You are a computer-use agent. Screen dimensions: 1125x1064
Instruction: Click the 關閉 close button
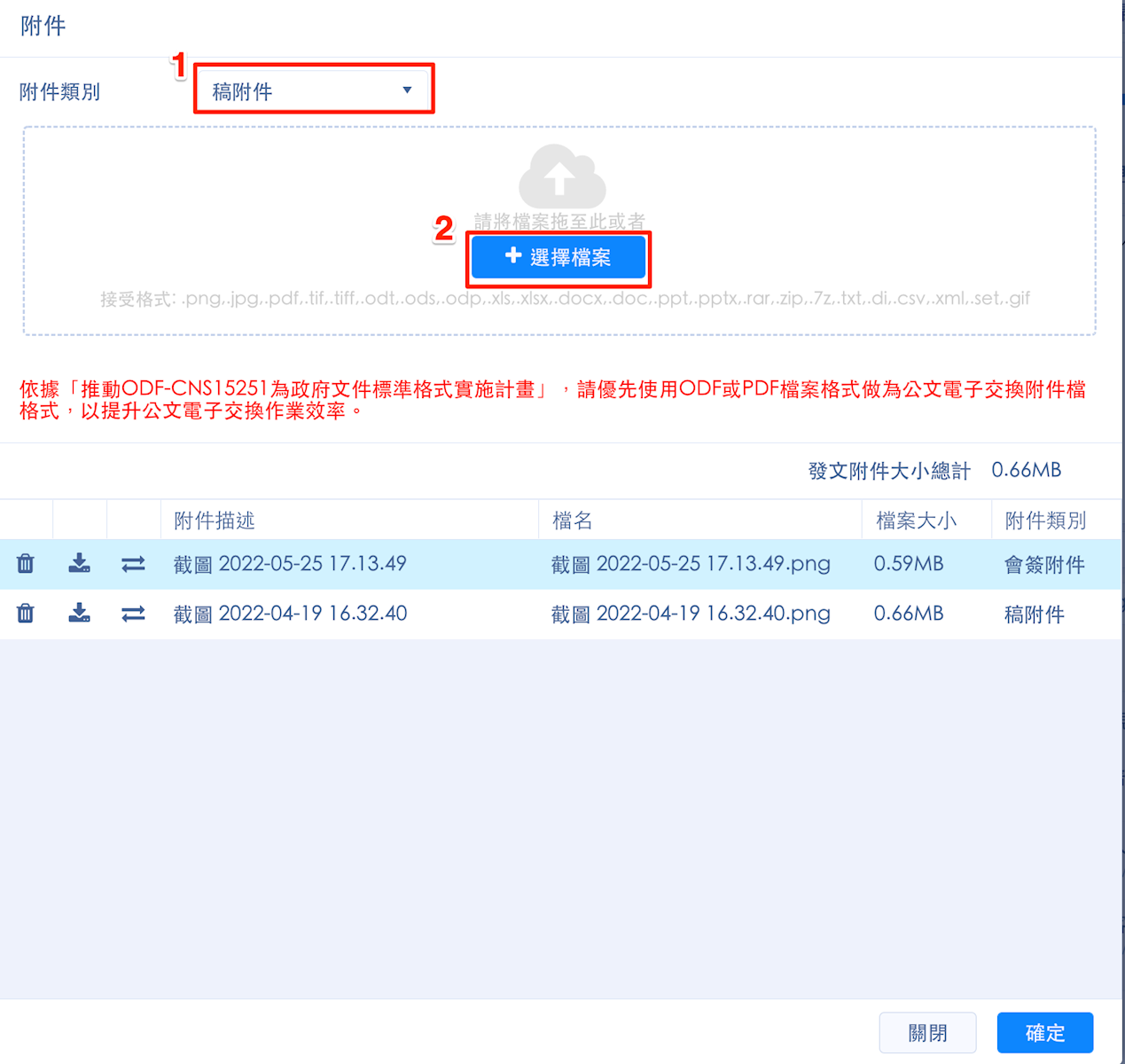(x=927, y=1033)
